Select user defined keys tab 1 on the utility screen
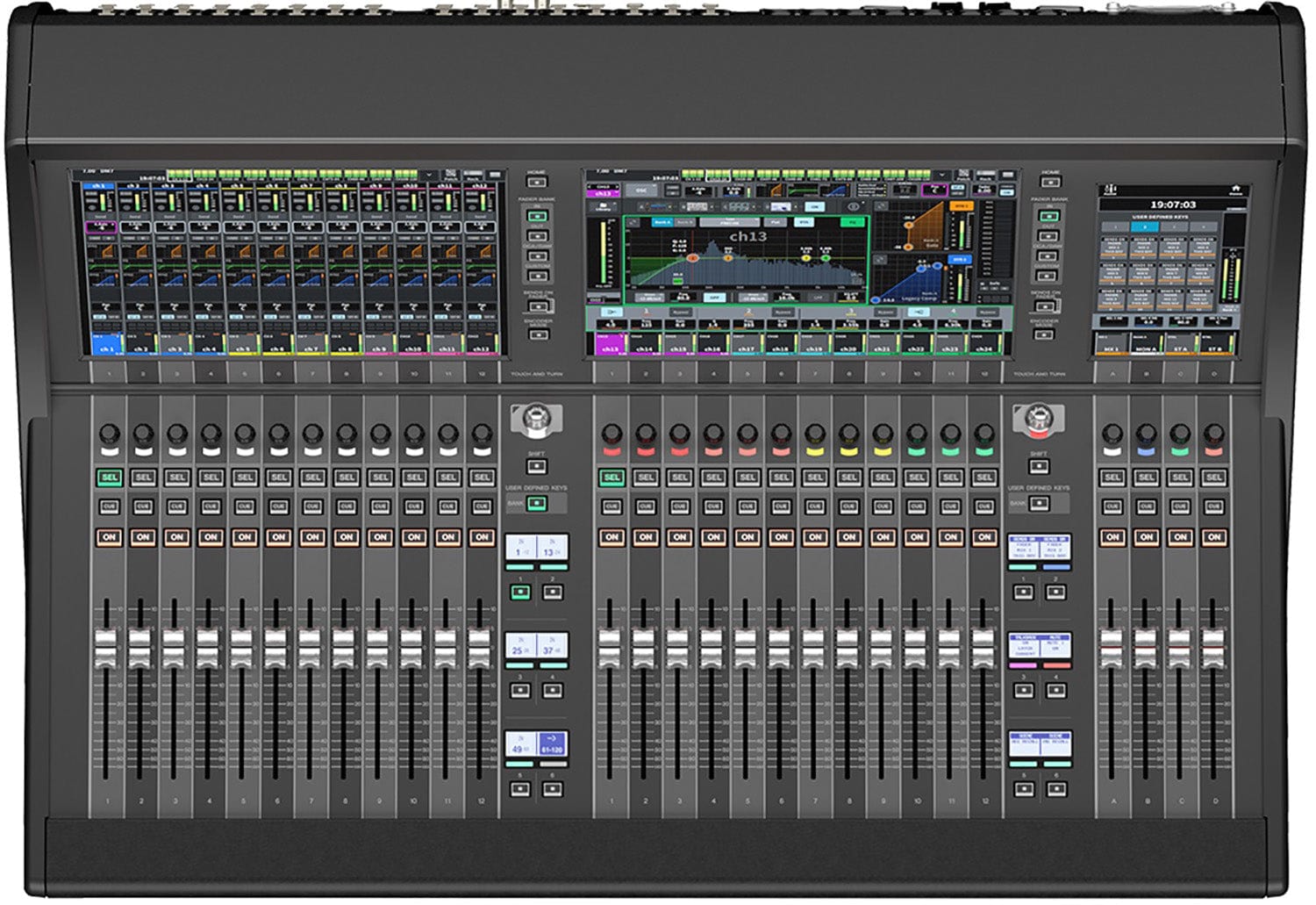Viewport: 1316px width, 905px height. [1115, 226]
